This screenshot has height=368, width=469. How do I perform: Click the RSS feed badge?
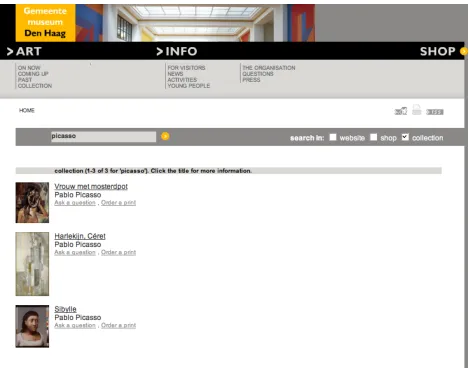pyautogui.click(x=435, y=112)
